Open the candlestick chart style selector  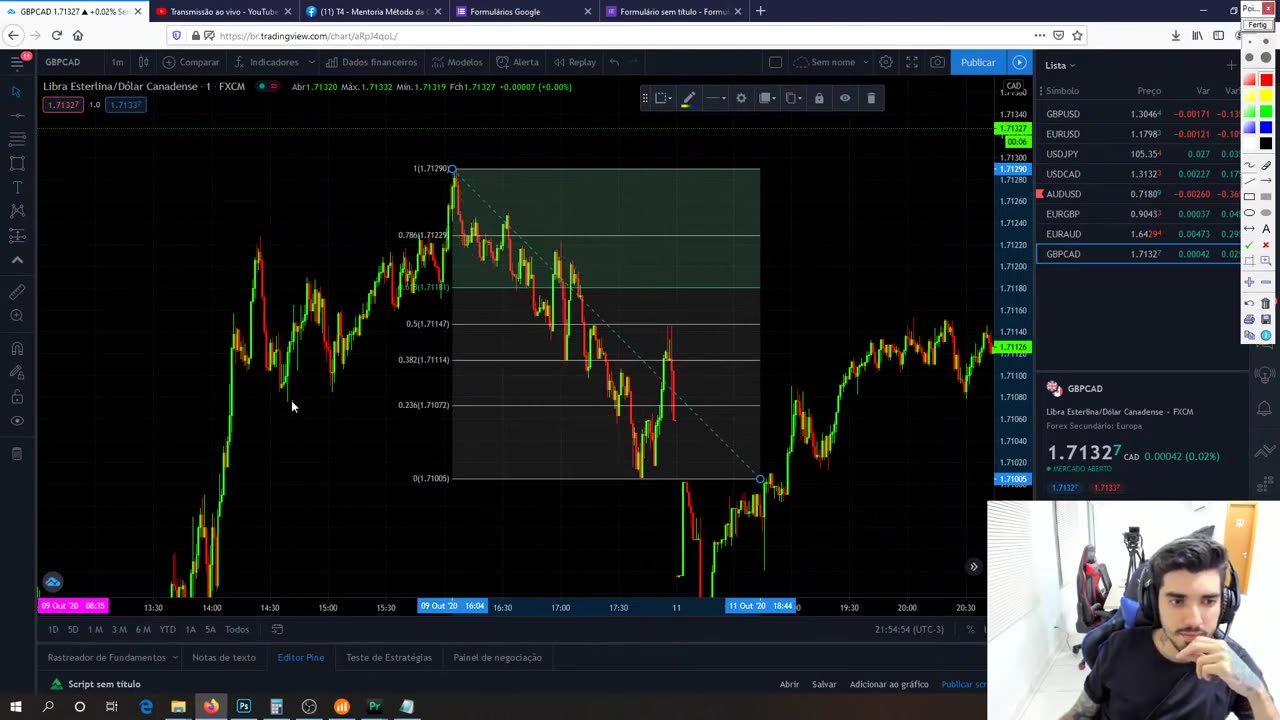click(x=143, y=62)
